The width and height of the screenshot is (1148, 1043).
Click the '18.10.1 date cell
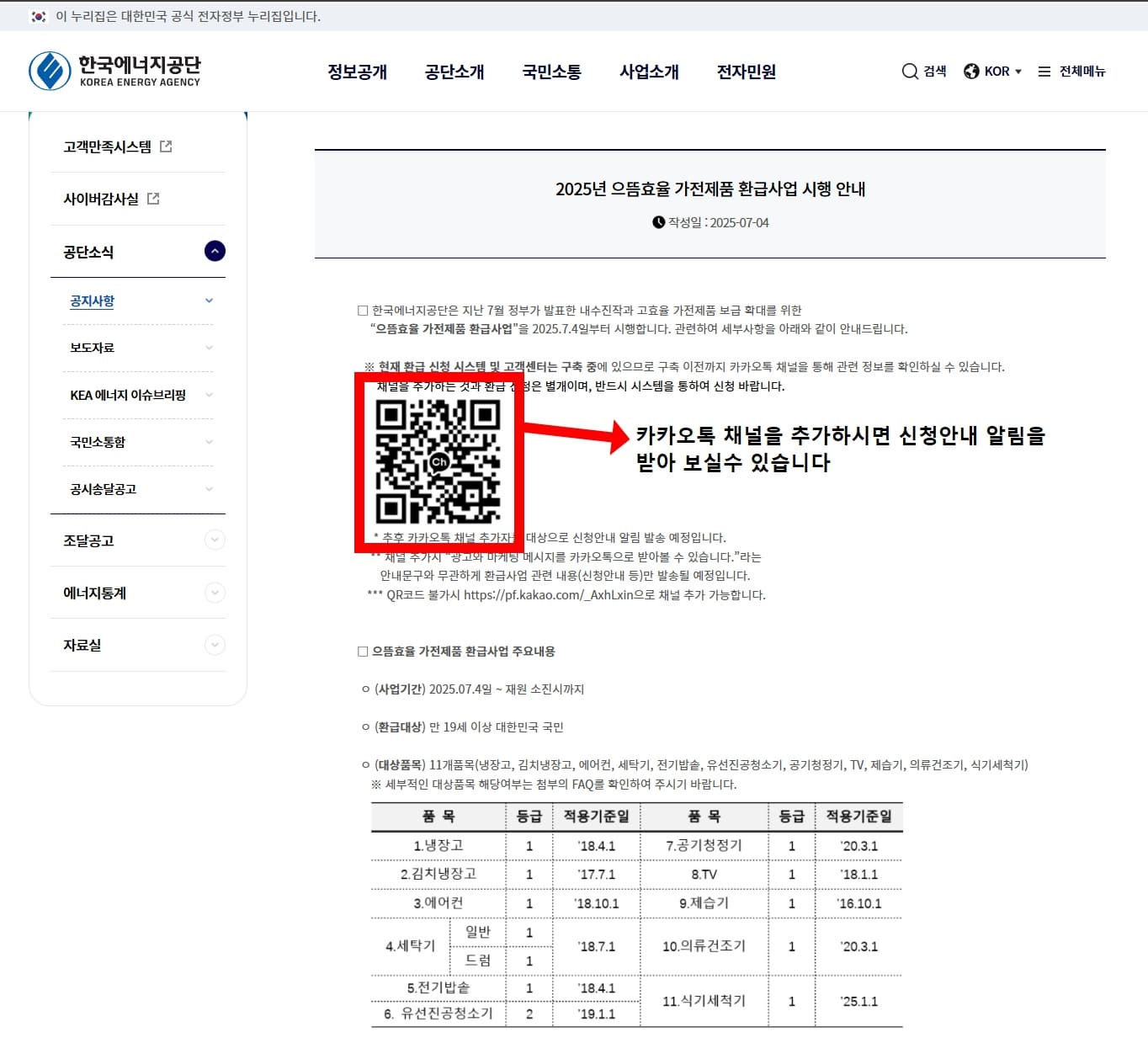pyautogui.click(x=597, y=903)
